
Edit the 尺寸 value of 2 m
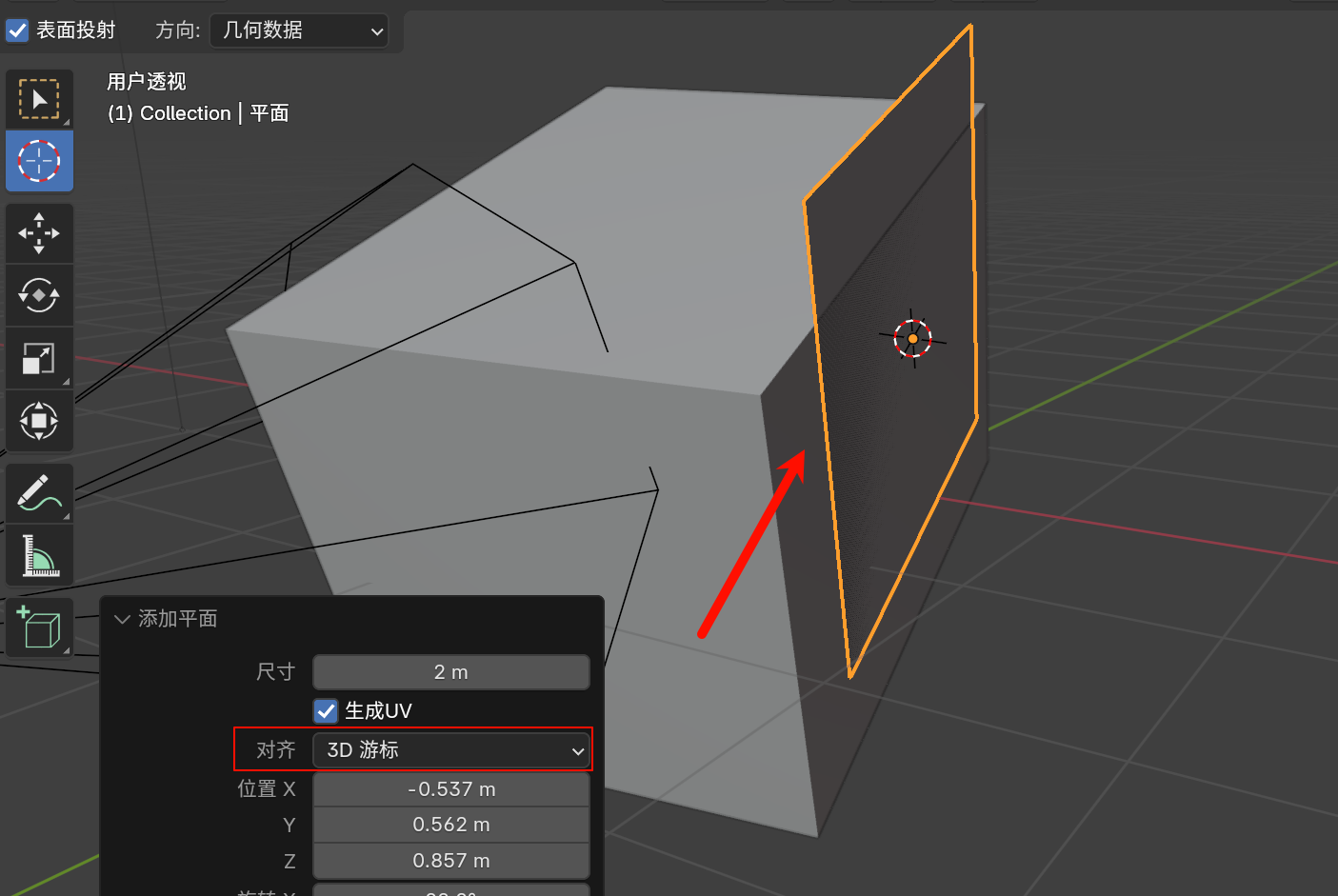(450, 672)
